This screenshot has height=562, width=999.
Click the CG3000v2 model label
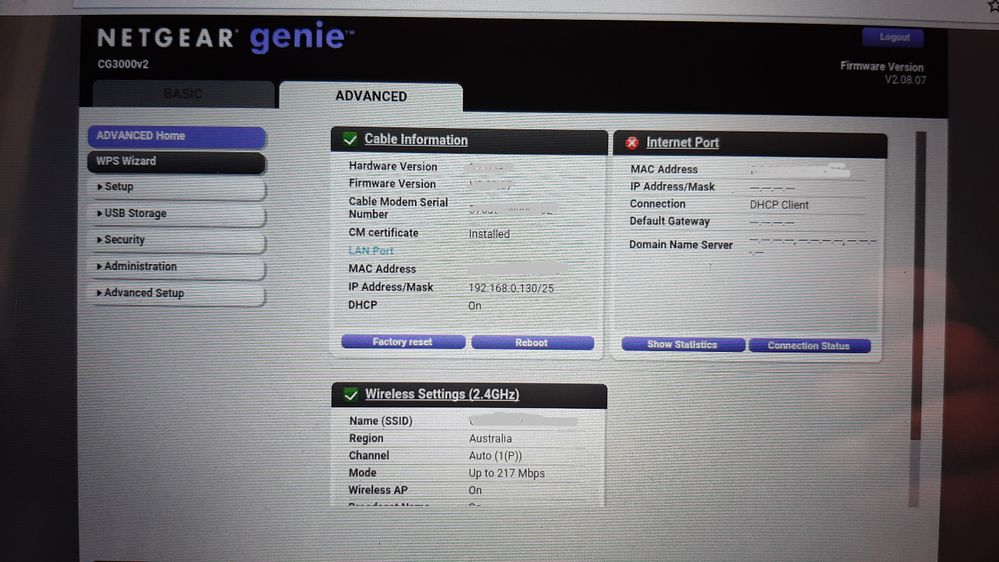pos(123,64)
